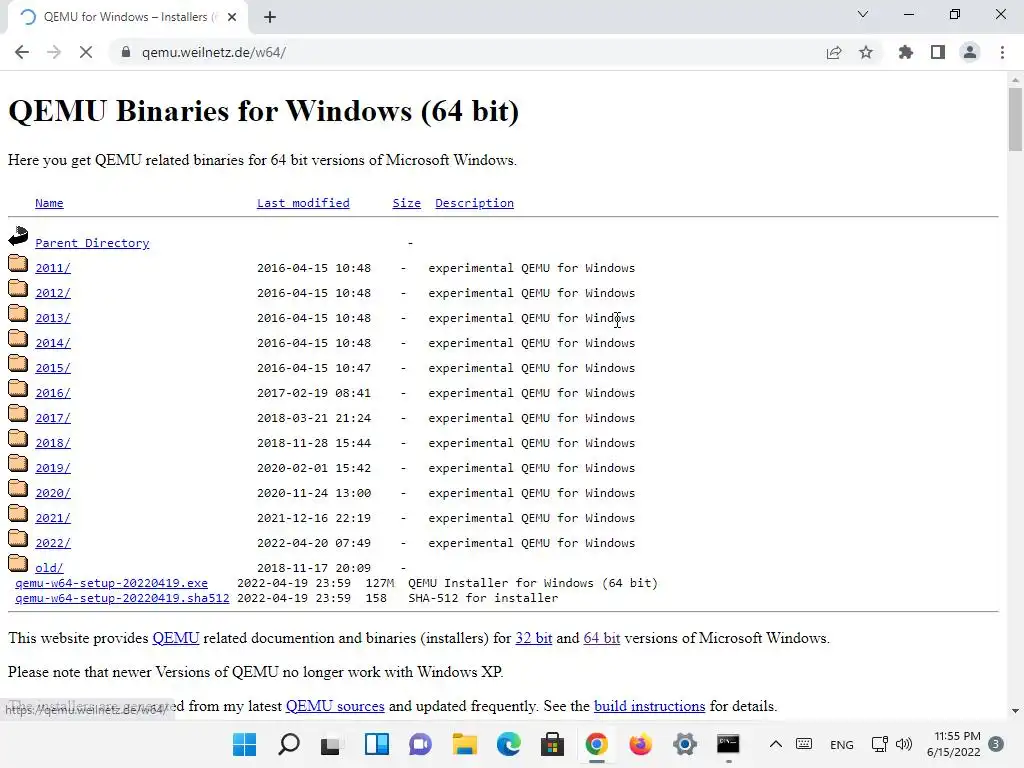The image size is (1024, 768).
Task: Open the 2012/ folder link
Action: tap(53, 293)
